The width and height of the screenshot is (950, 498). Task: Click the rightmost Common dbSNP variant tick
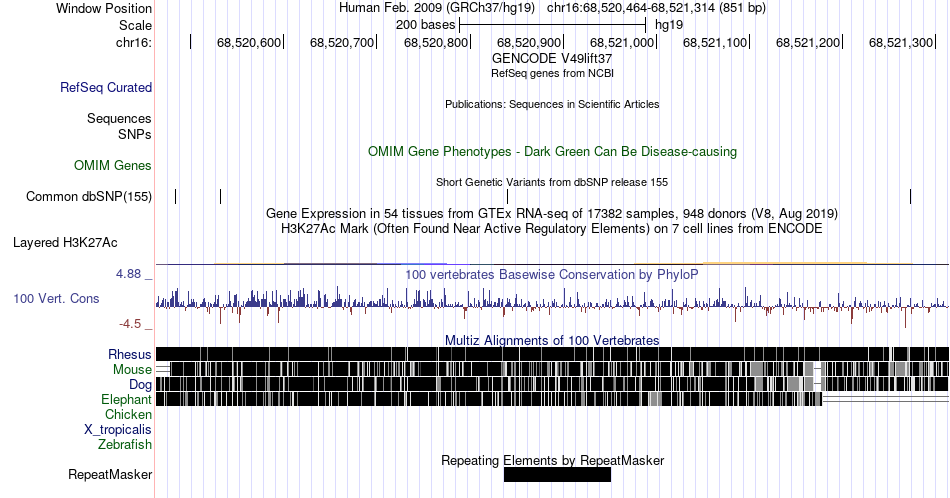point(910,196)
